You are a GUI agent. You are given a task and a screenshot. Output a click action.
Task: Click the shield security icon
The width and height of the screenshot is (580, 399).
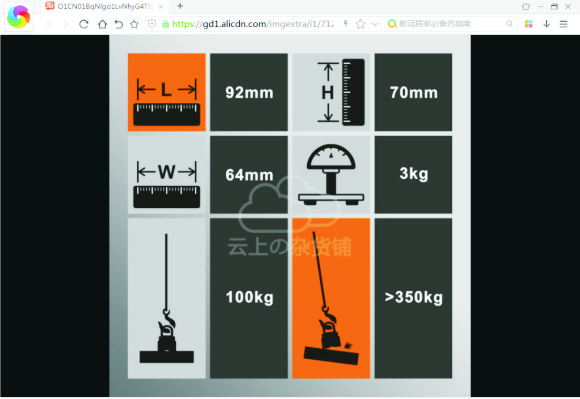152,24
